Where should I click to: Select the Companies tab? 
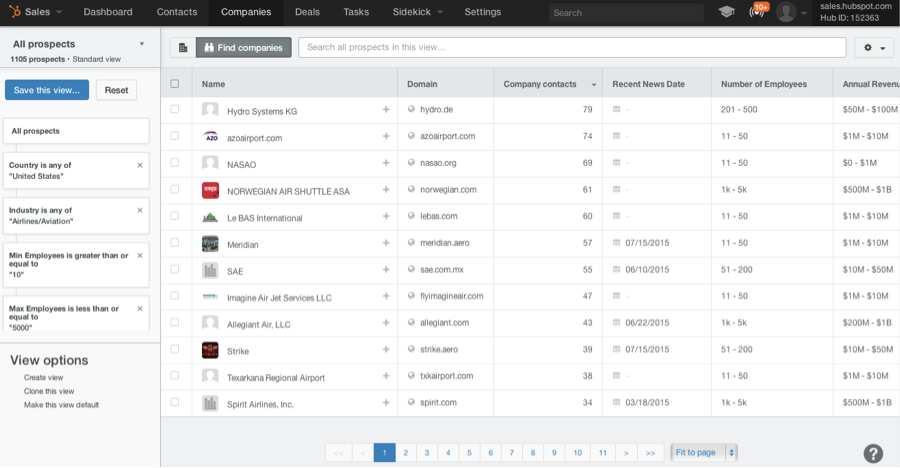pyautogui.click(x=246, y=12)
